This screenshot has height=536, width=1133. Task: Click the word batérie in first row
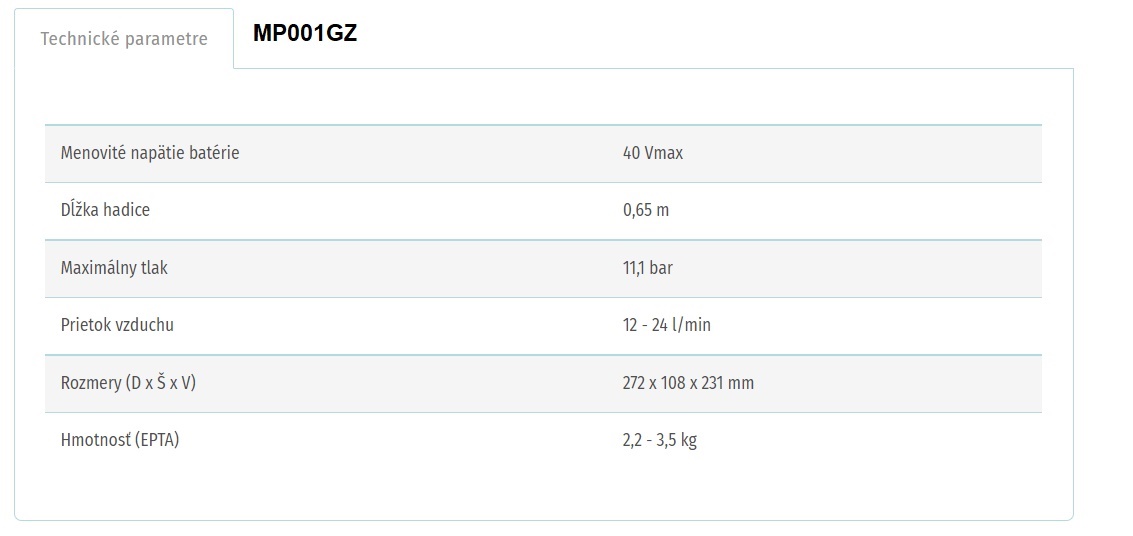pos(215,153)
